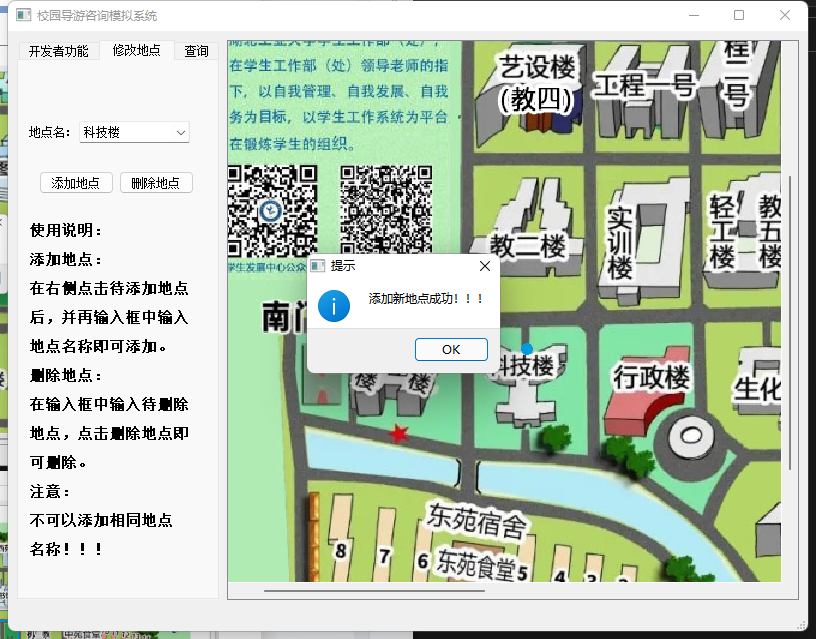Screen dimensions: 816x639
Task: Open the 地点名 combo box dropdown arrow
Action: tap(181, 133)
